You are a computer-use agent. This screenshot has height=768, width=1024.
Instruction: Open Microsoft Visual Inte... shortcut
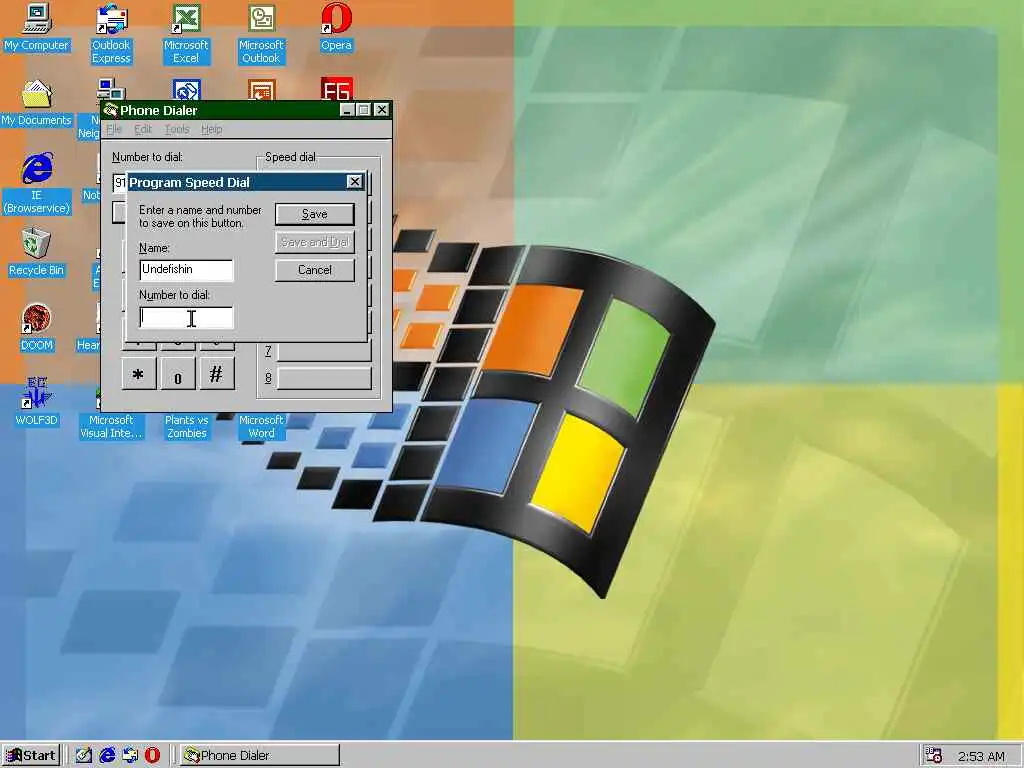(111, 426)
